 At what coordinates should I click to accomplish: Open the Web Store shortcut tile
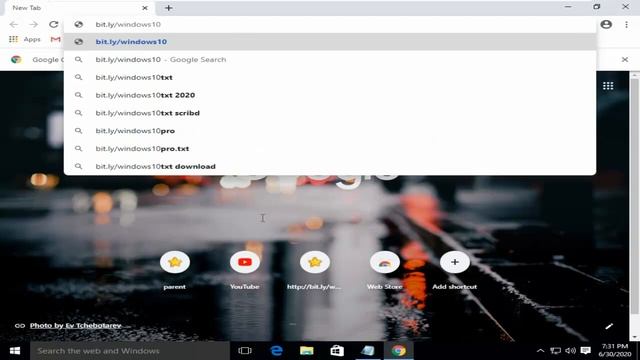coord(384,269)
